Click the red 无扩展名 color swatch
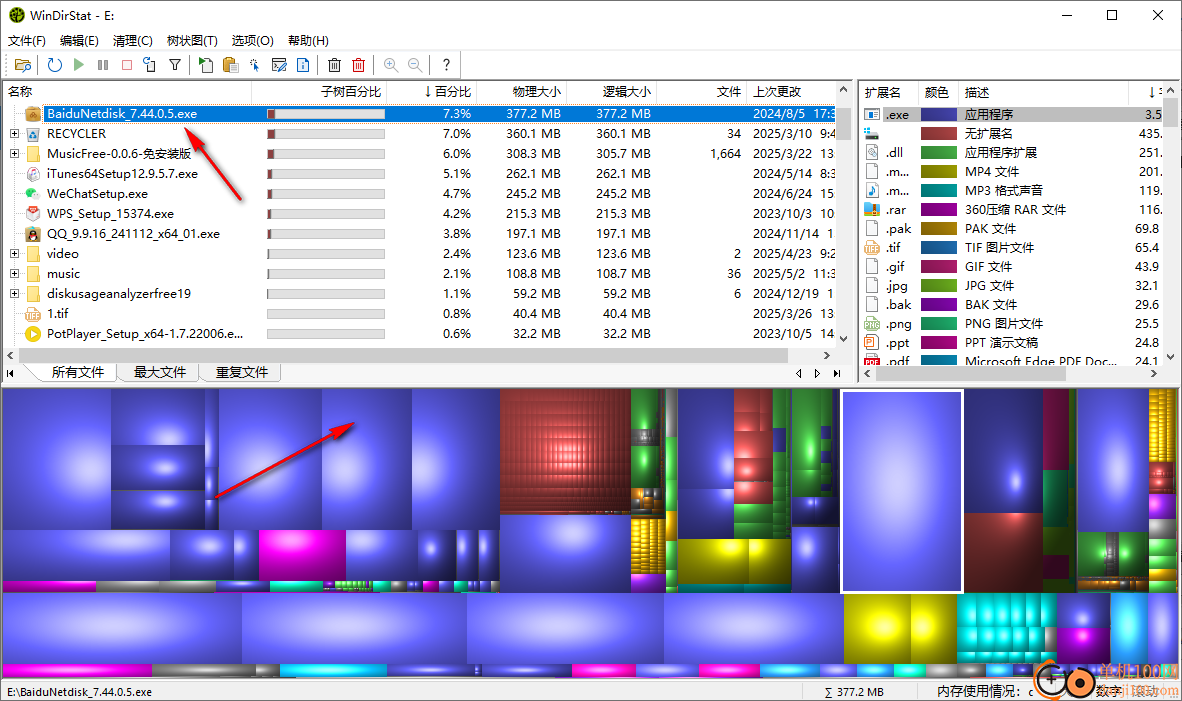 tap(939, 133)
